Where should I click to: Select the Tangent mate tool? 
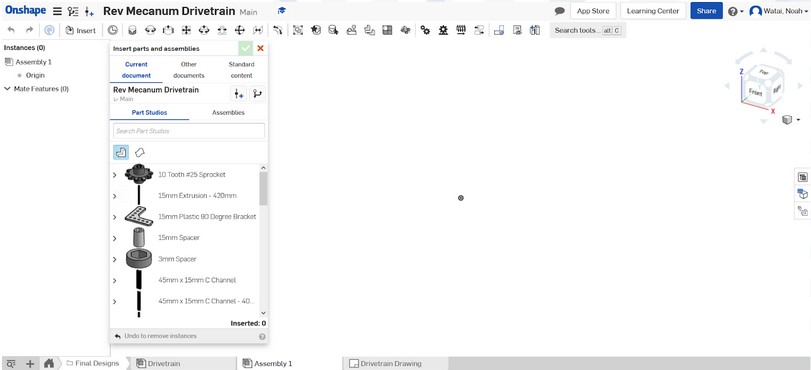tap(278, 31)
